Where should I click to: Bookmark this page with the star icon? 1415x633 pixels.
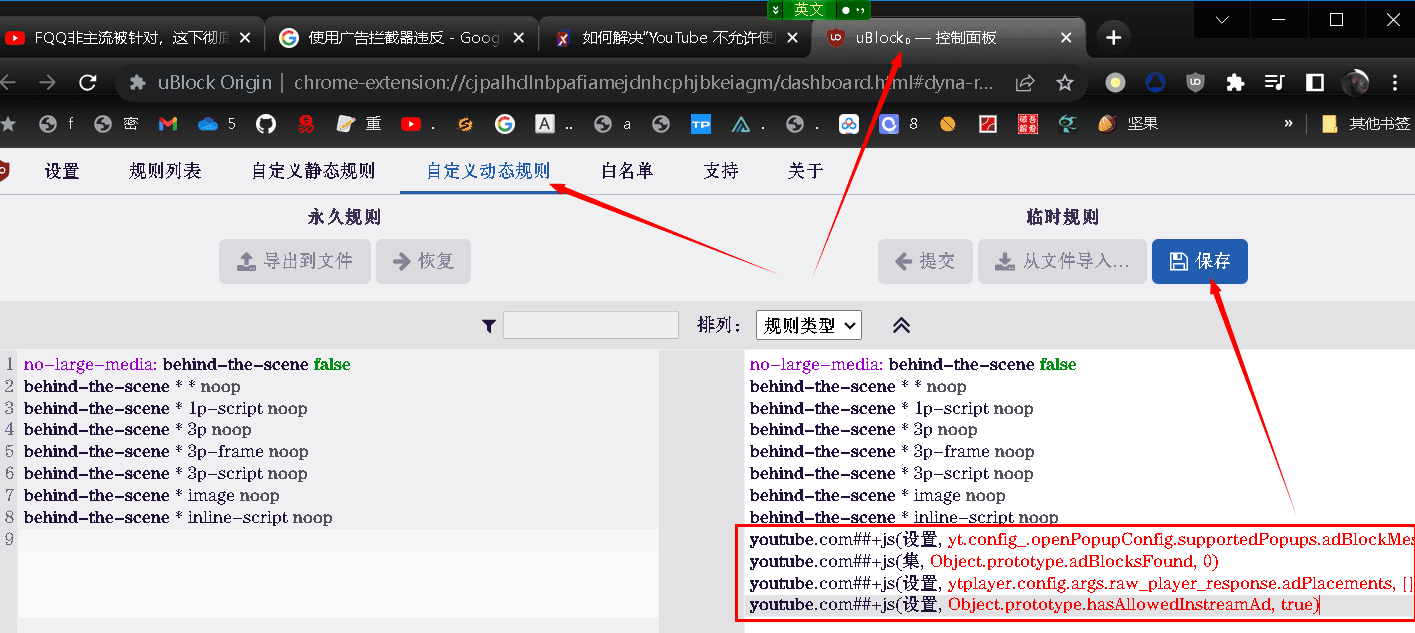click(1065, 83)
